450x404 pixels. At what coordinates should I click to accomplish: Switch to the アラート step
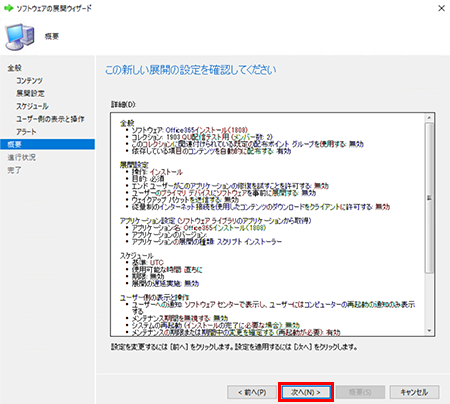(26, 132)
